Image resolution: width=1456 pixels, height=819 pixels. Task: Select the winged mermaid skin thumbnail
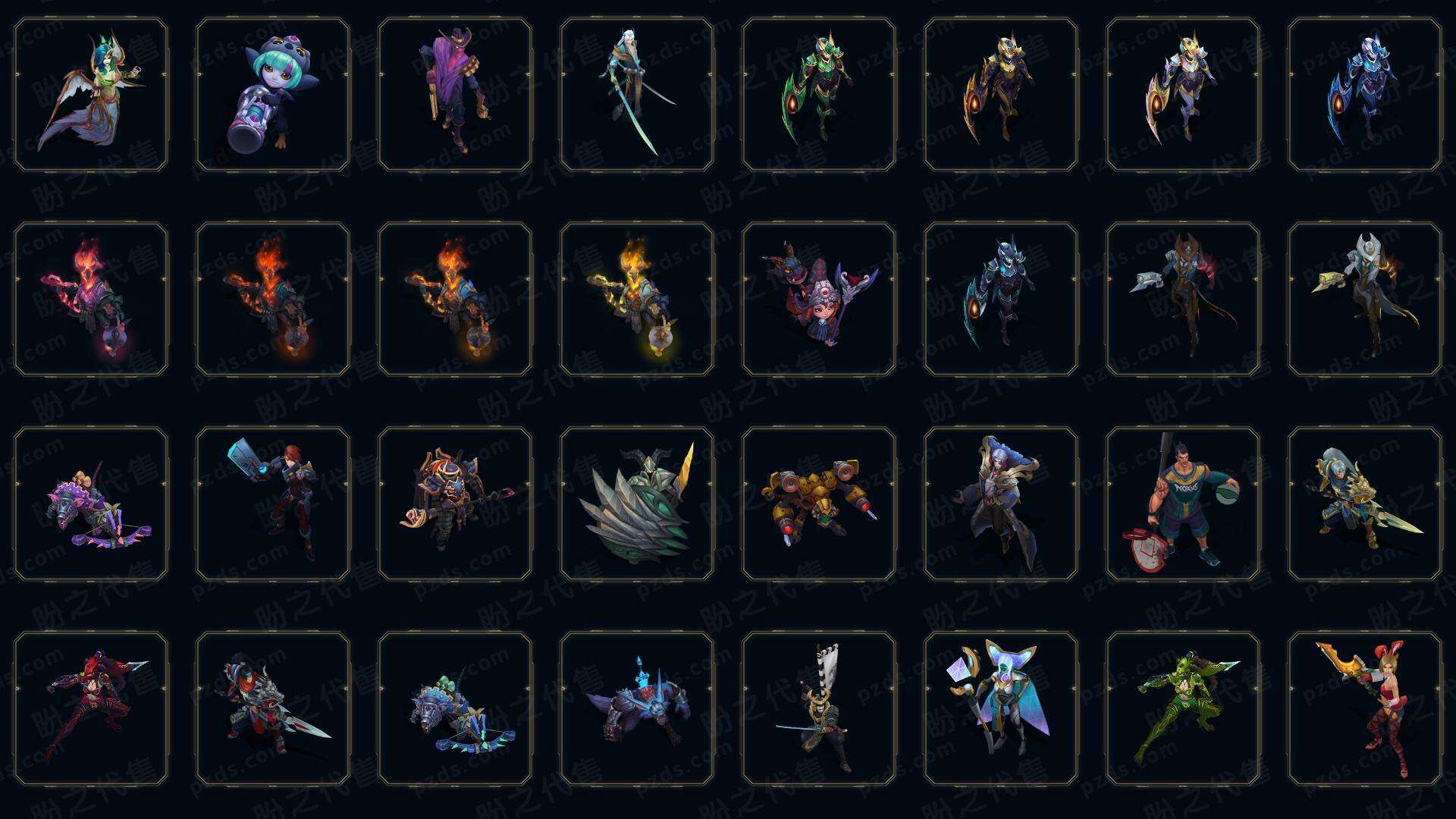(91, 95)
